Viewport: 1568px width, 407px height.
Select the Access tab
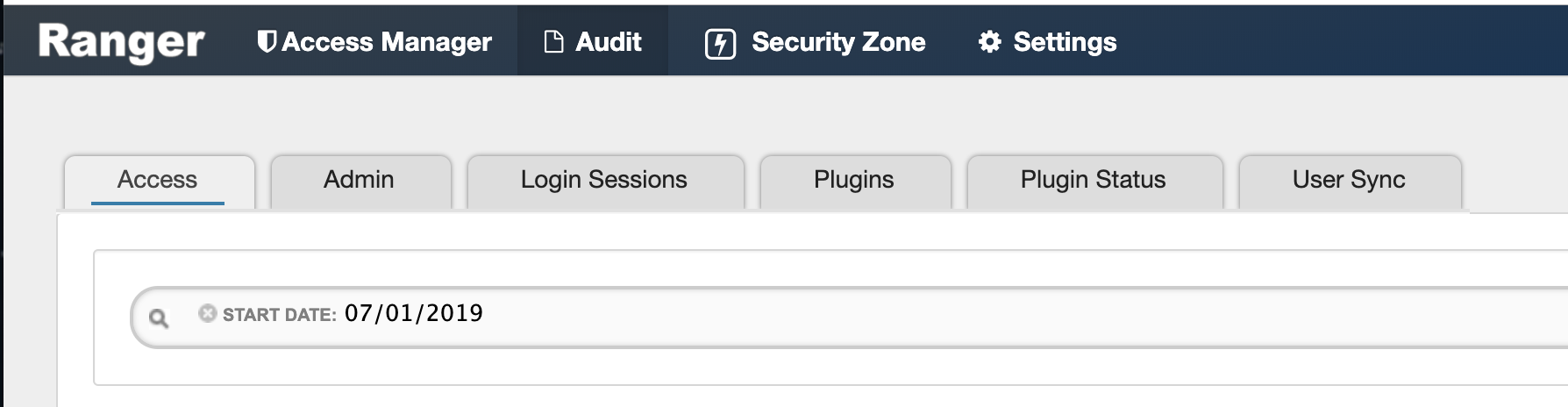(x=158, y=180)
